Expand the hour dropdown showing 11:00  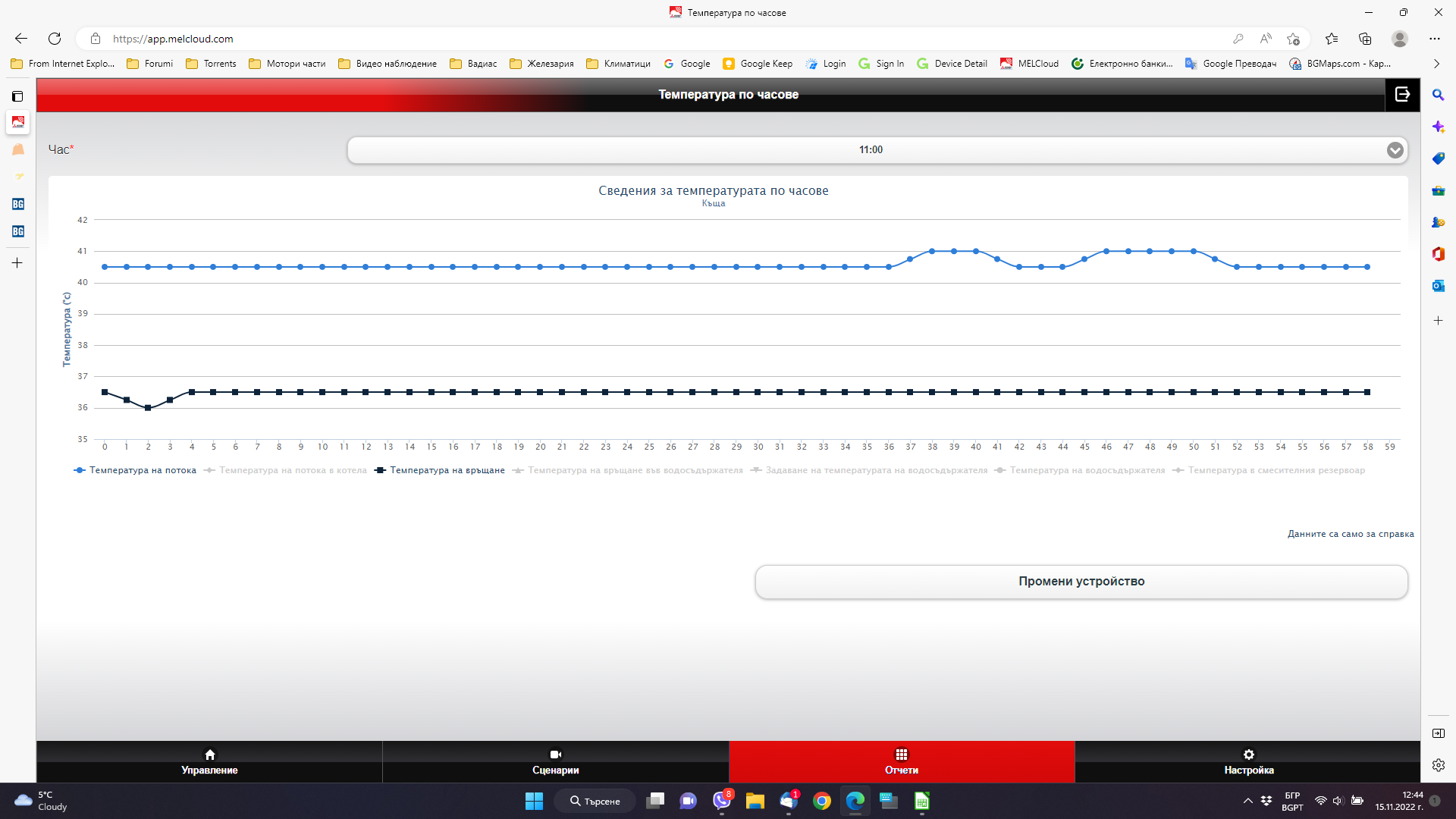pos(870,150)
